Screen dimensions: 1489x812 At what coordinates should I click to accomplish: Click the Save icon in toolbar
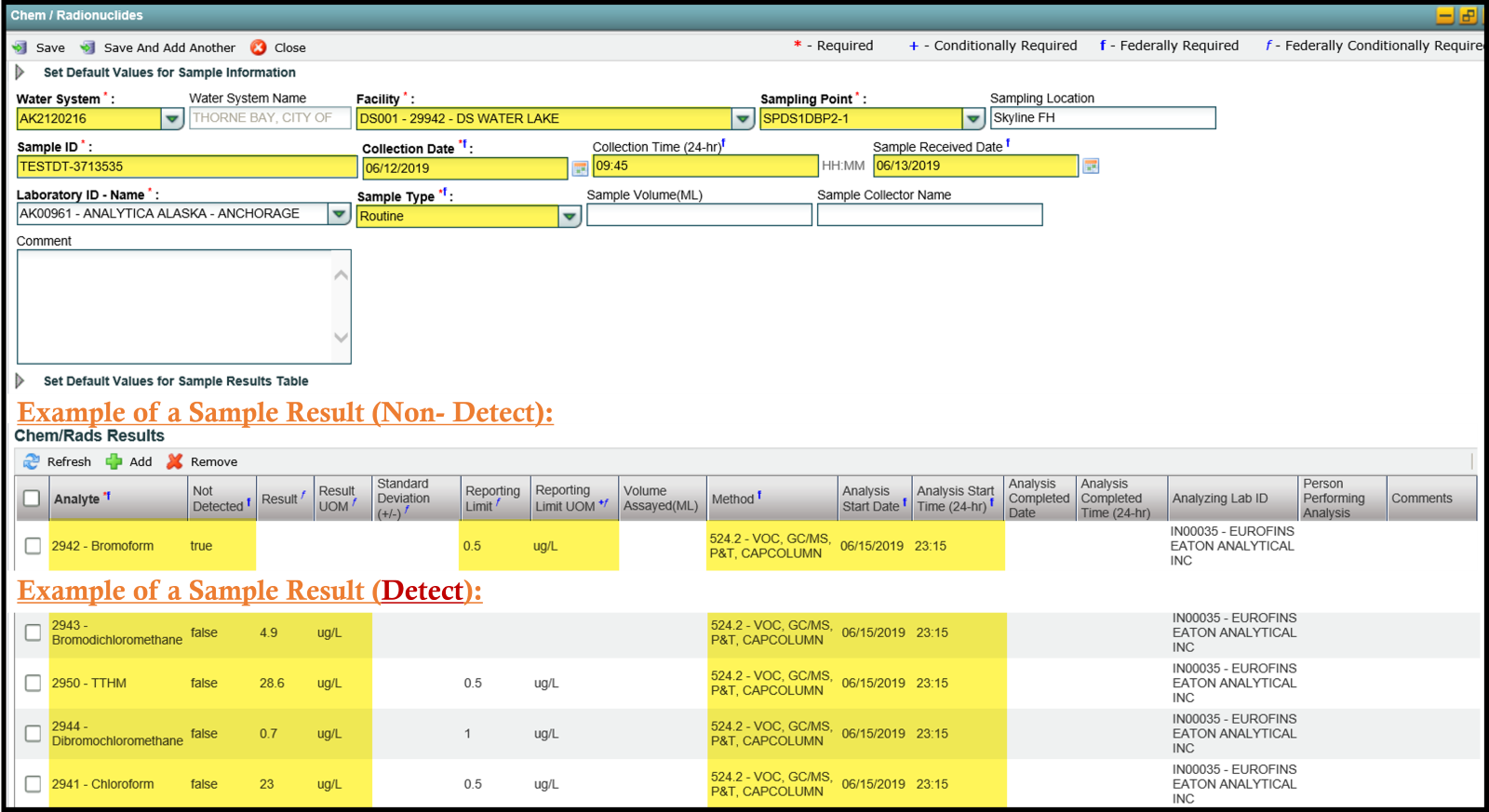coord(20,47)
